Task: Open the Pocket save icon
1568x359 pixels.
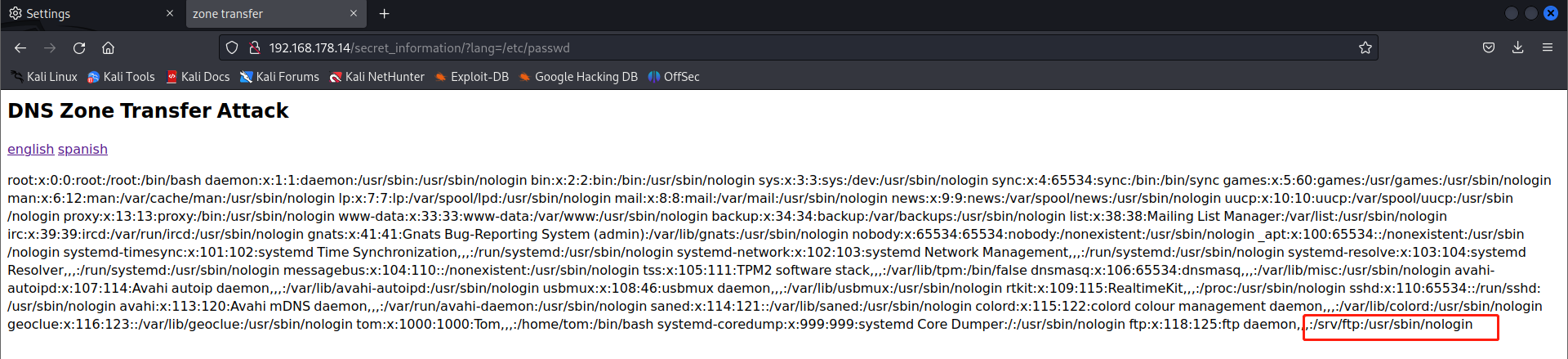Action: [x=1489, y=47]
